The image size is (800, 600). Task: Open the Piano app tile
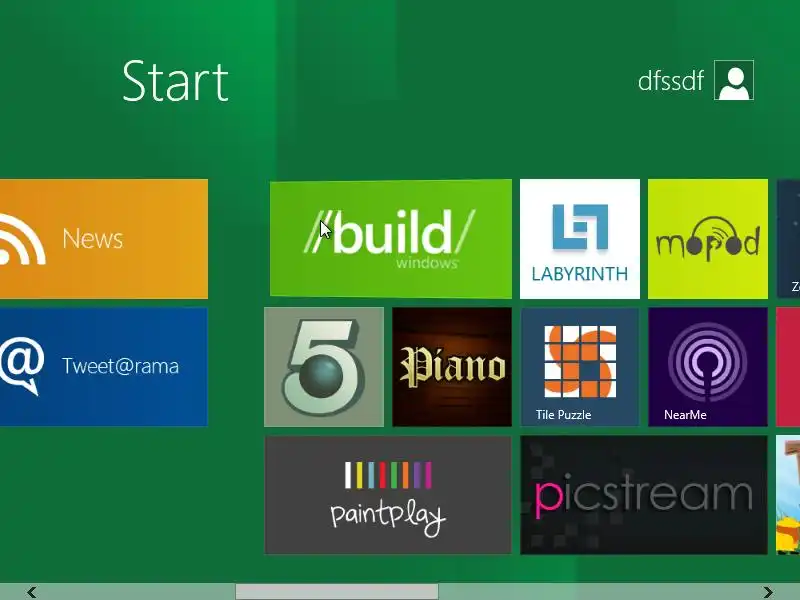[x=452, y=367]
